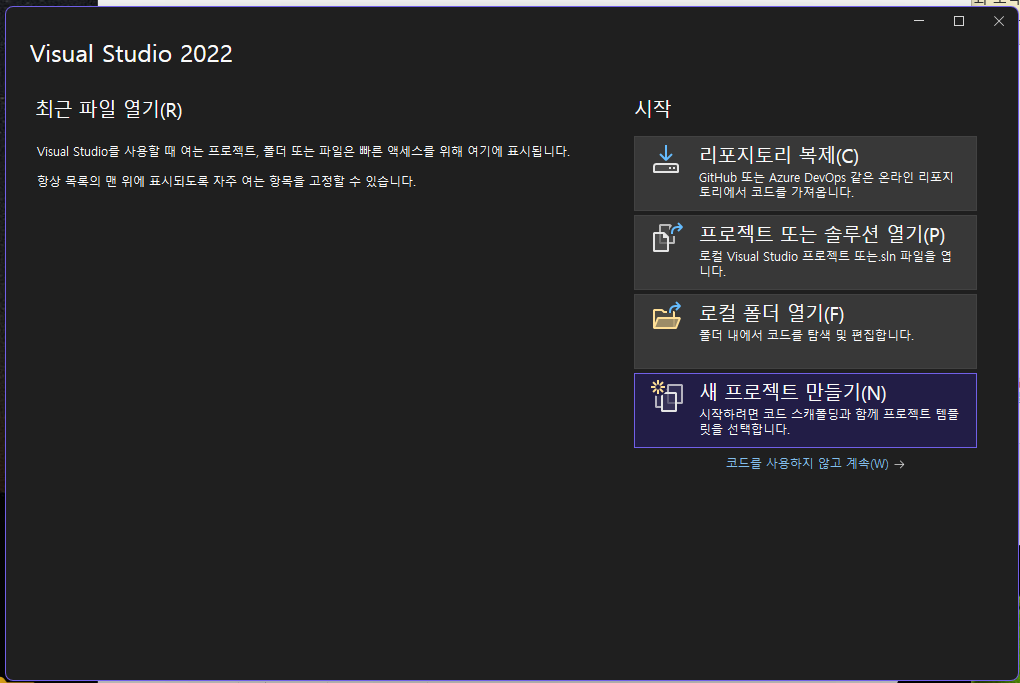Click the 시작하려면 코드 스캐폴딩 description text
The height and width of the screenshot is (683, 1020).
click(x=829, y=422)
